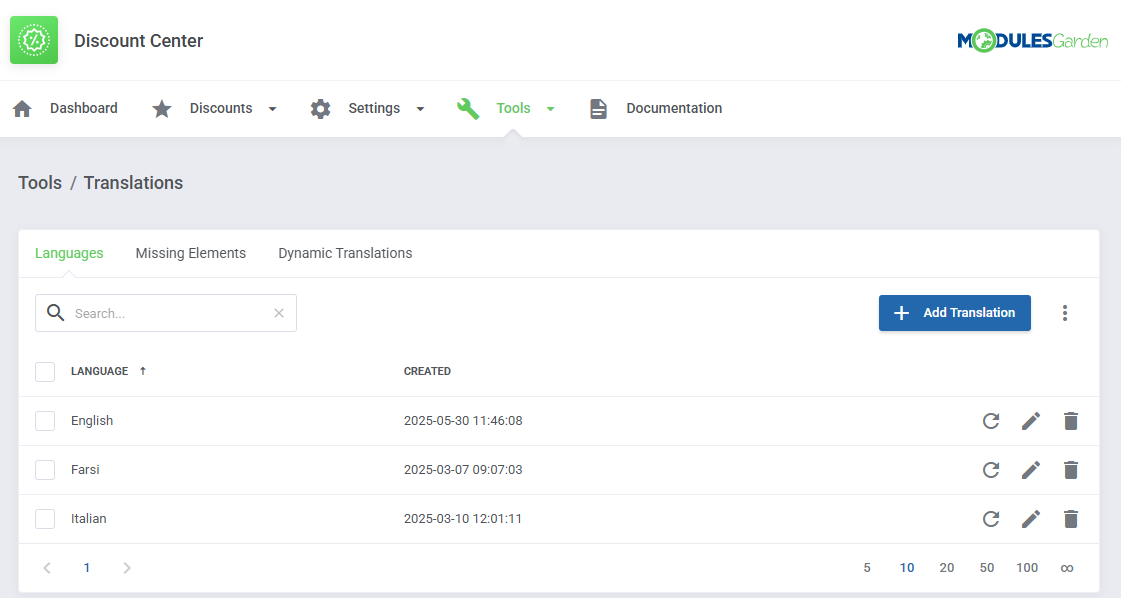Click the date 2025-03-10 12:01:11
The width and height of the screenshot is (1121, 598).
click(463, 519)
